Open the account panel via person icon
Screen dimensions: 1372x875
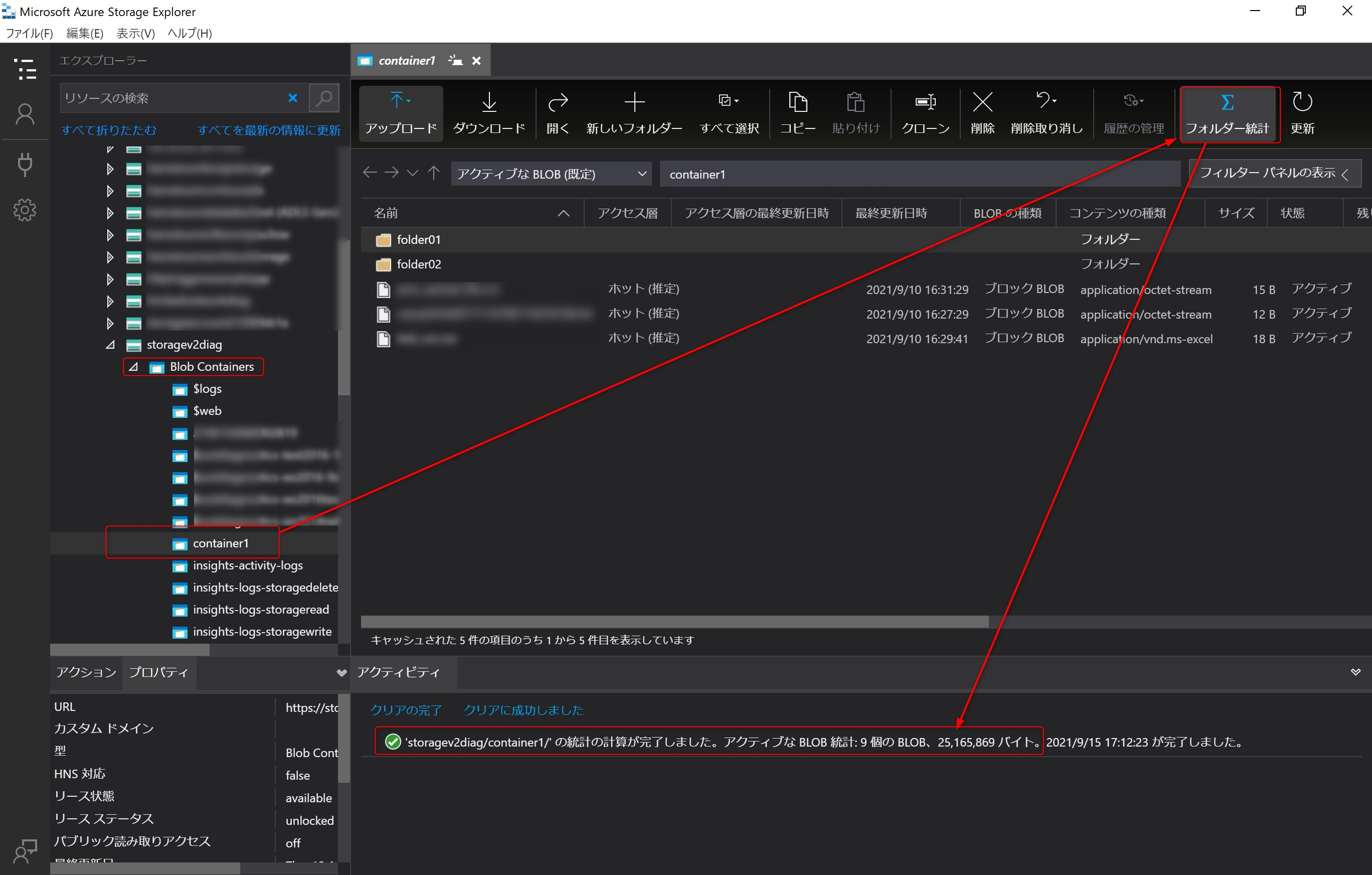[x=25, y=113]
